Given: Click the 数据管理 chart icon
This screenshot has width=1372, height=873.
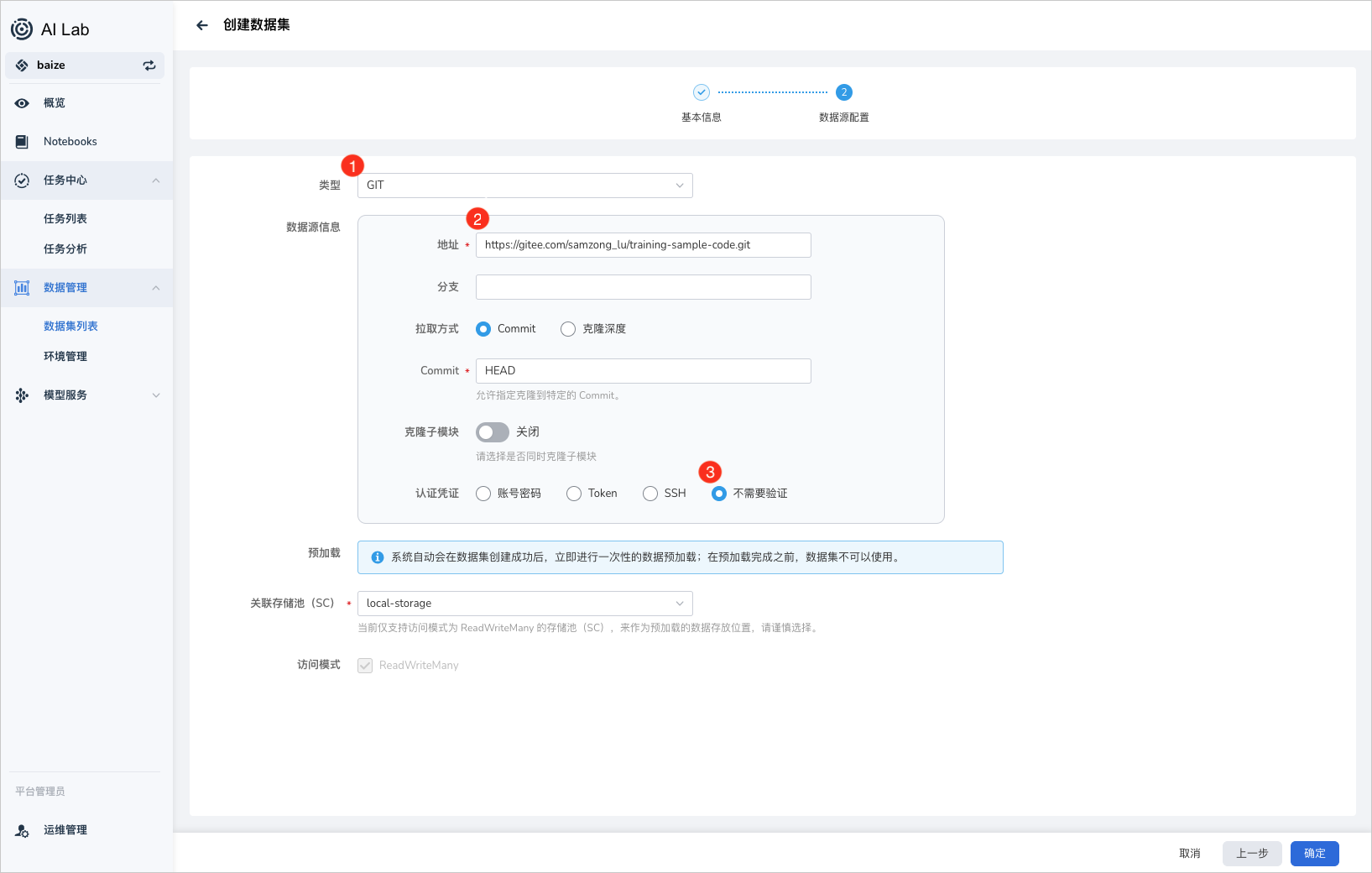Looking at the screenshot, I should tap(22, 288).
